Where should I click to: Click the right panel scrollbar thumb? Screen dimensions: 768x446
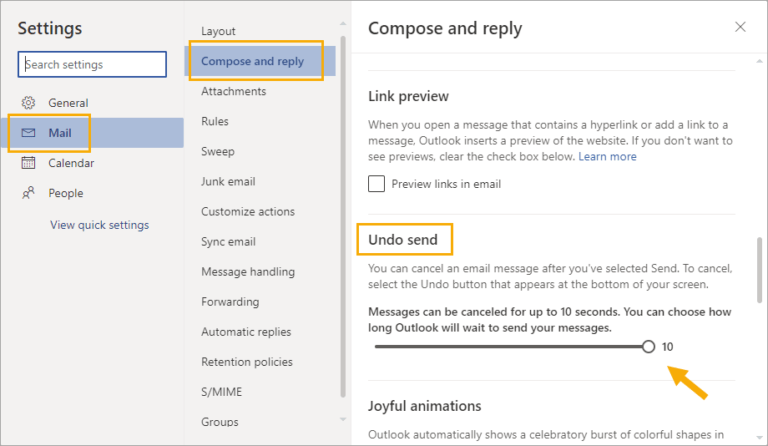click(x=759, y=270)
